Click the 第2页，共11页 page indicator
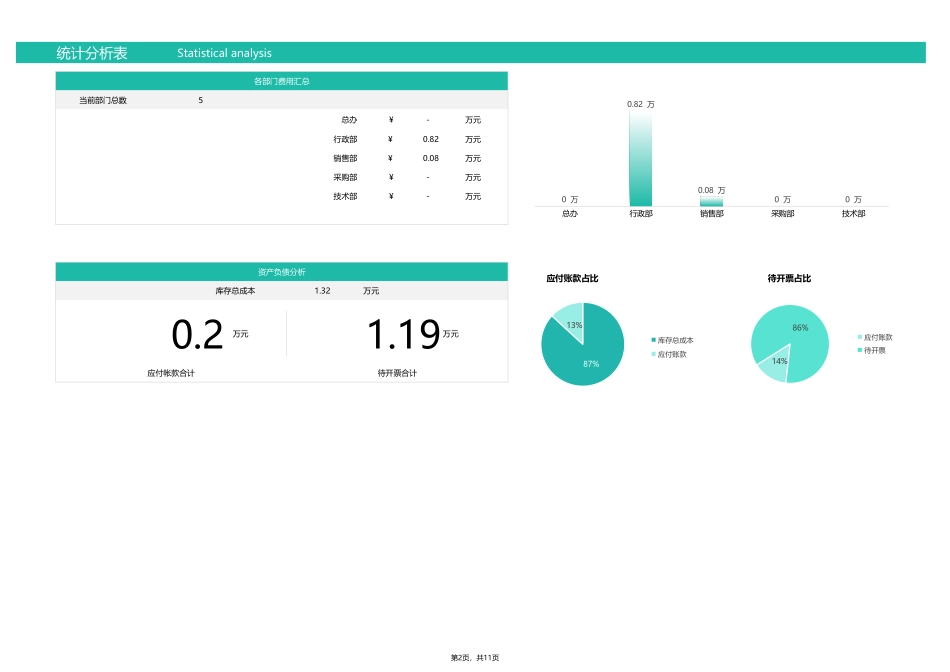The image size is (950, 672). (475, 657)
